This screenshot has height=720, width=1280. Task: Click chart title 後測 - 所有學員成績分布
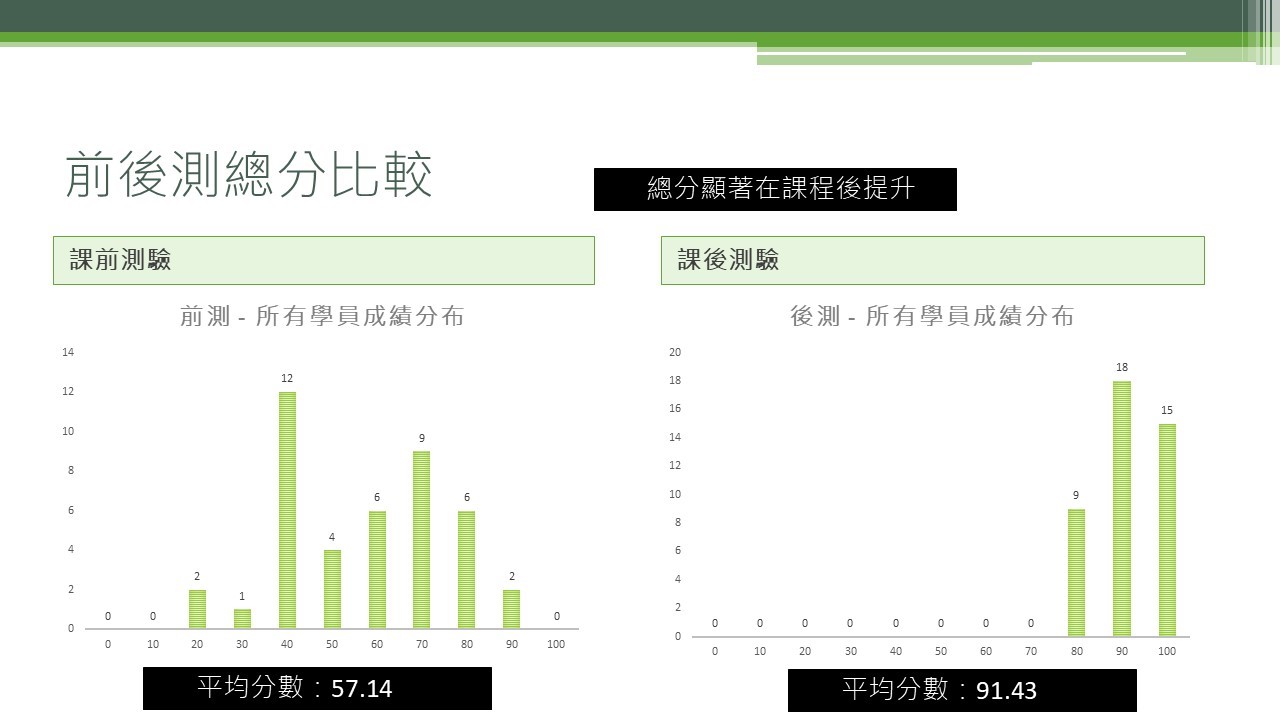point(932,317)
